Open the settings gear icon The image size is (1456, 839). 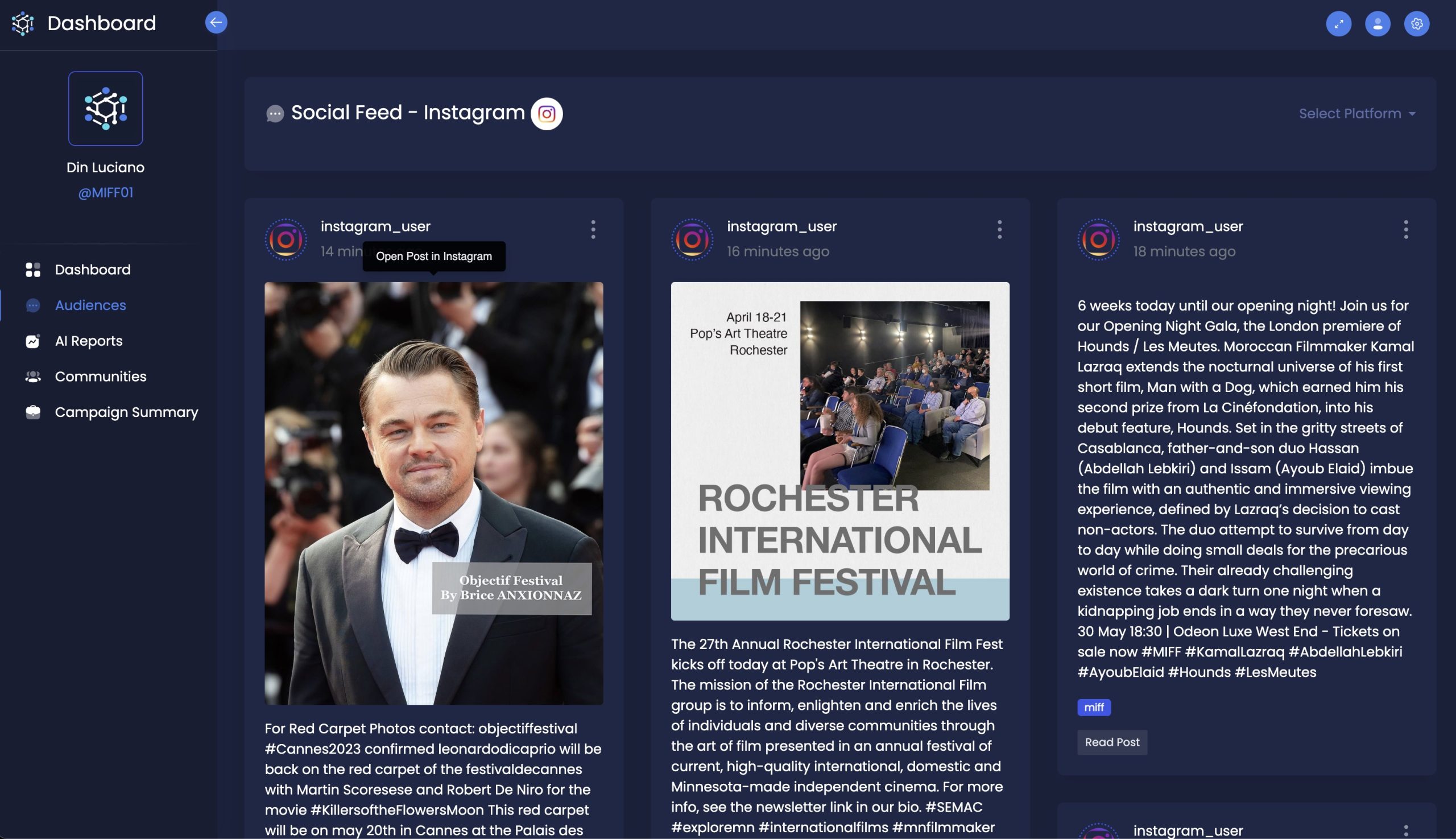1416,24
